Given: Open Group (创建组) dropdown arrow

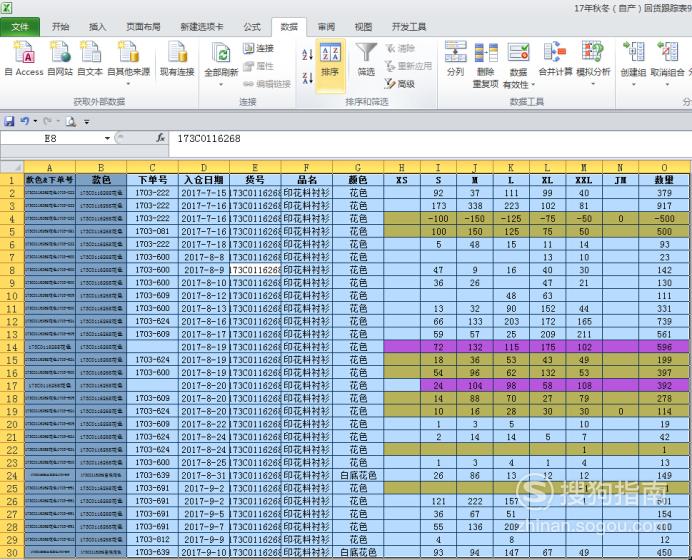Looking at the screenshot, I should click(x=633, y=84).
